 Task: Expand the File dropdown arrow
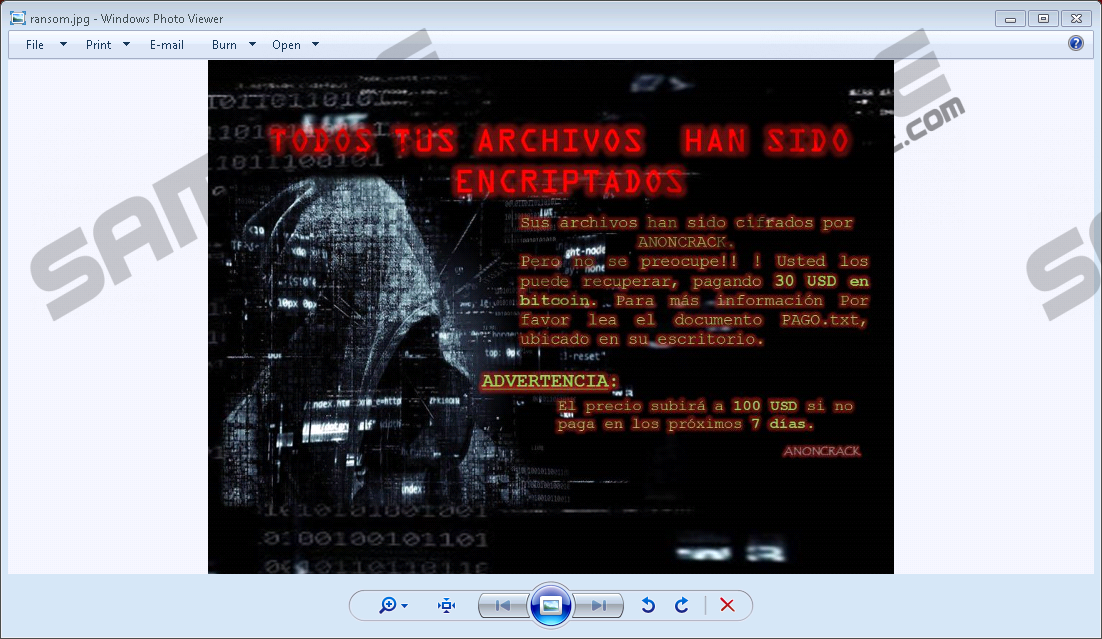point(63,44)
